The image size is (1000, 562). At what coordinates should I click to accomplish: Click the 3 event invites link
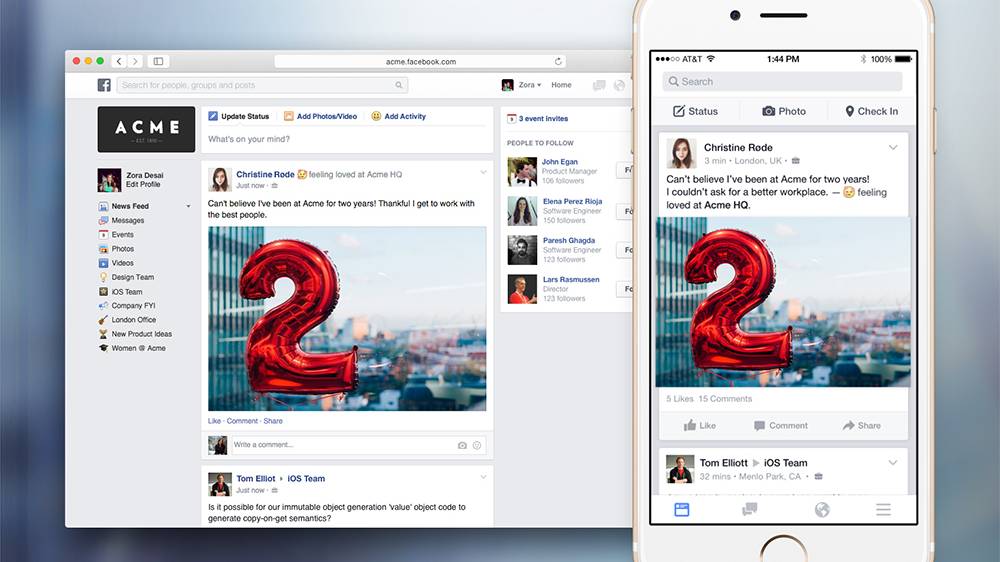[542, 118]
